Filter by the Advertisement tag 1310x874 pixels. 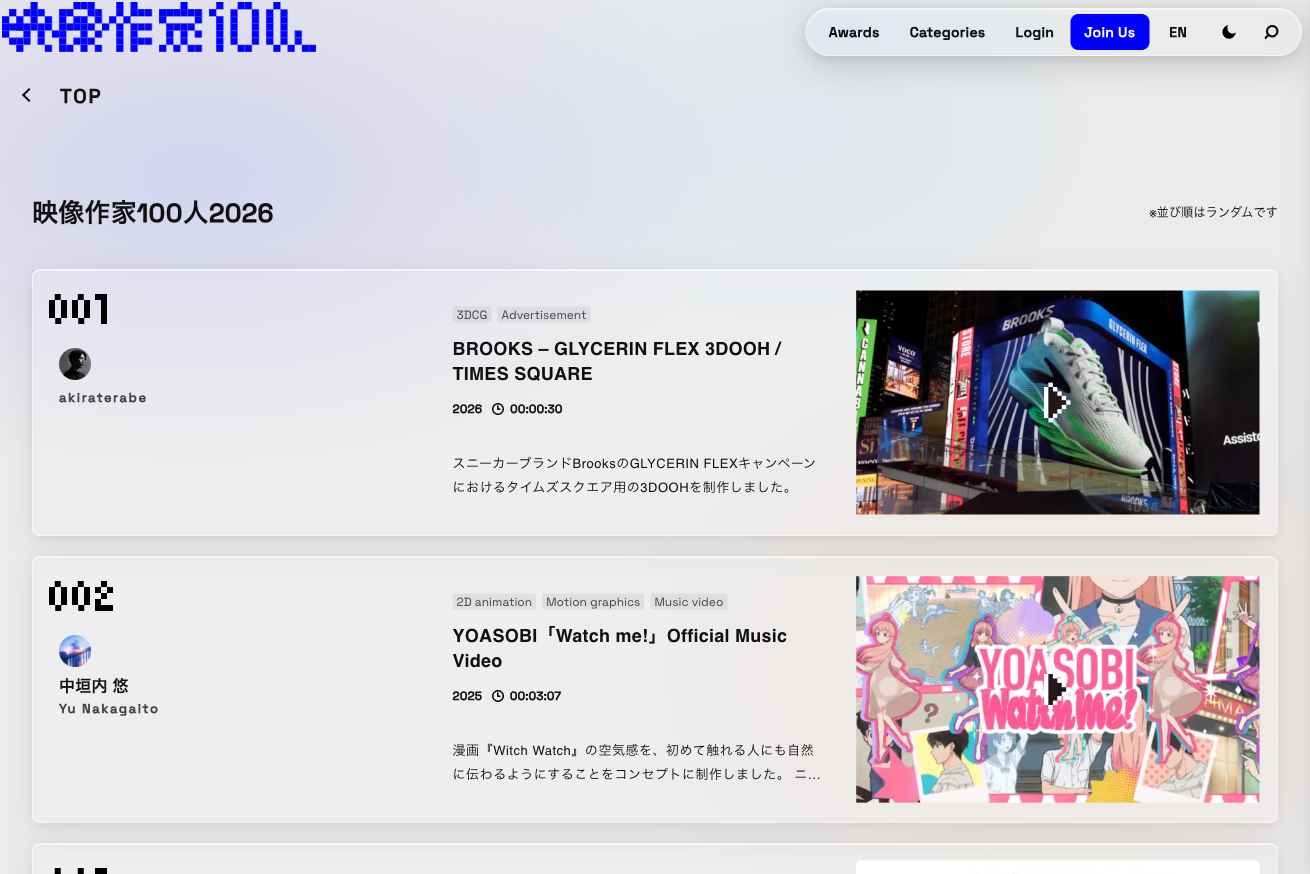(x=544, y=315)
